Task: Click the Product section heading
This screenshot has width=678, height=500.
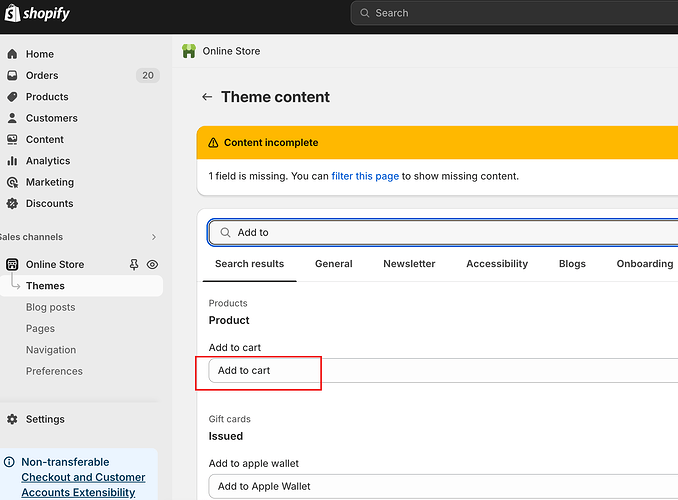Action: click(229, 320)
